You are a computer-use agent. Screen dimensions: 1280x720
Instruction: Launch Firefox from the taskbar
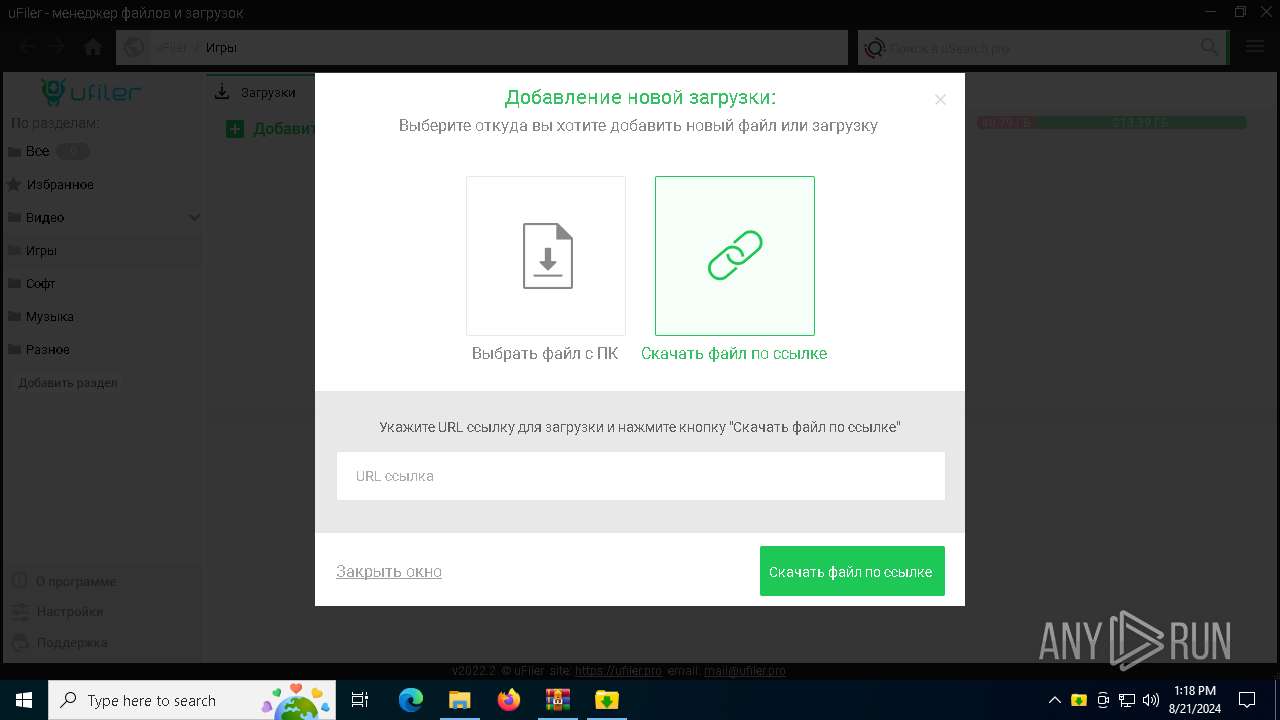tap(509, 700)
